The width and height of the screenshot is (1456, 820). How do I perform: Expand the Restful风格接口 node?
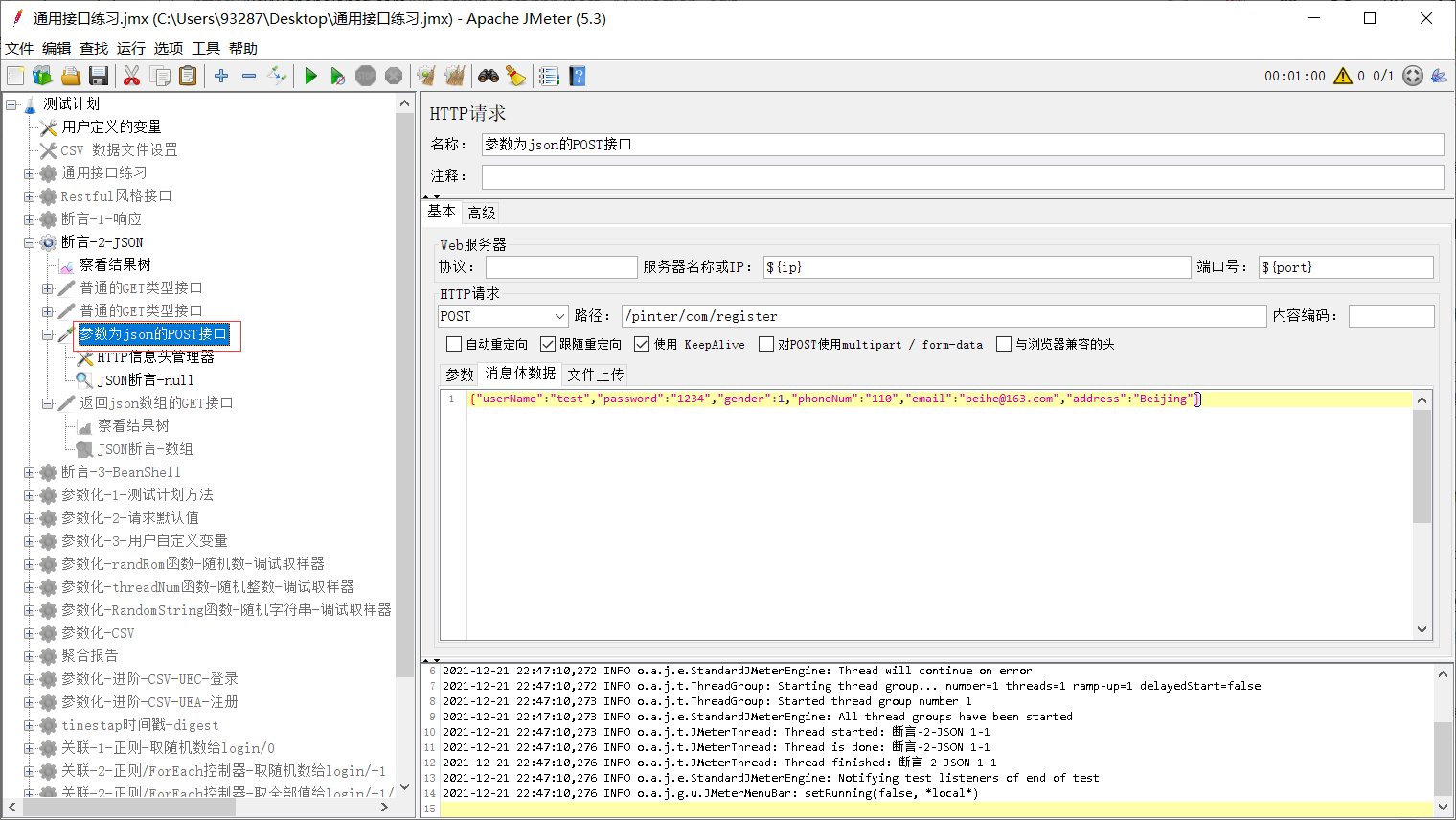(29, 196)
